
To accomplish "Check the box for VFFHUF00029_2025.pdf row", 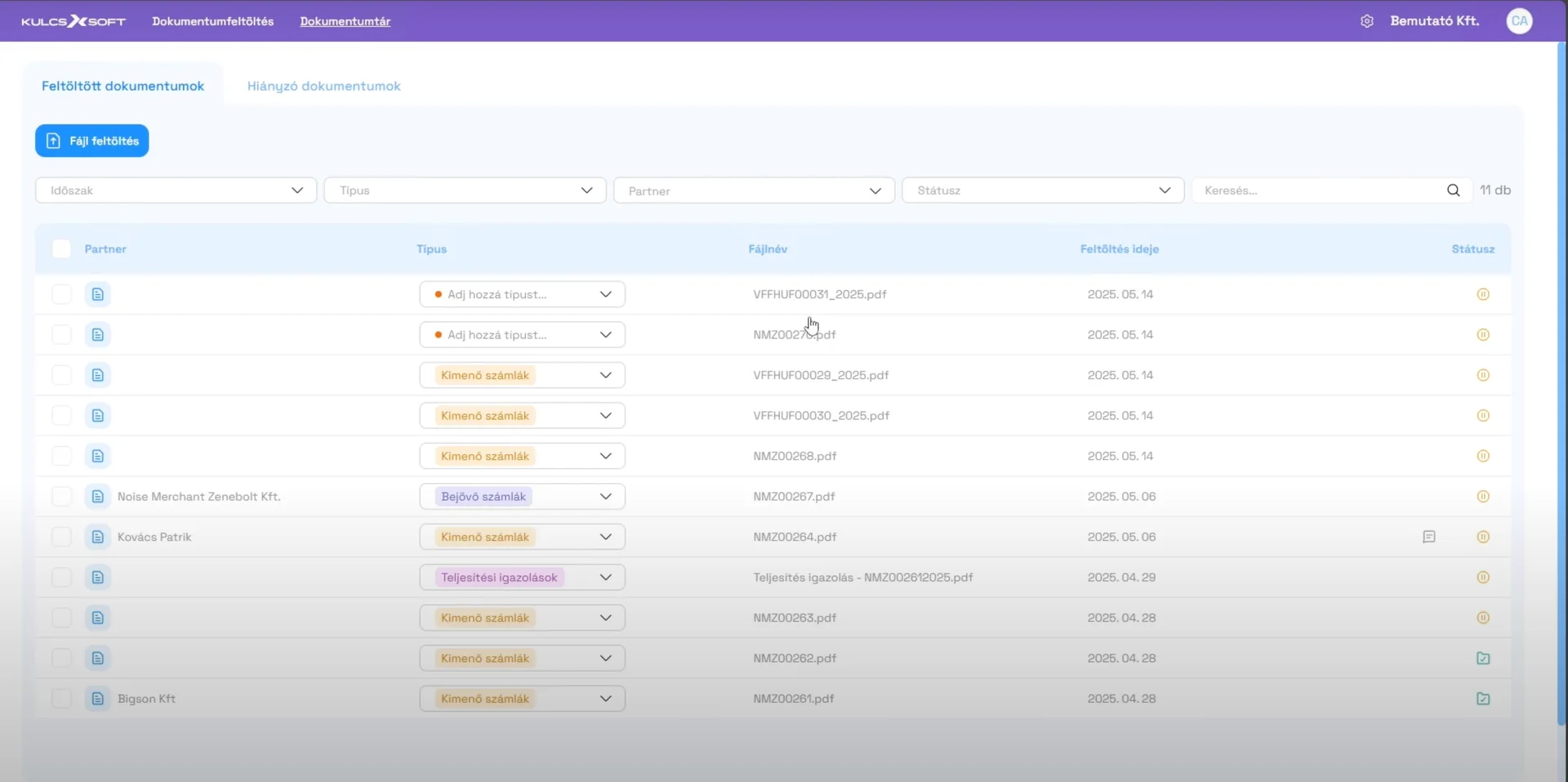I will 61,375.
